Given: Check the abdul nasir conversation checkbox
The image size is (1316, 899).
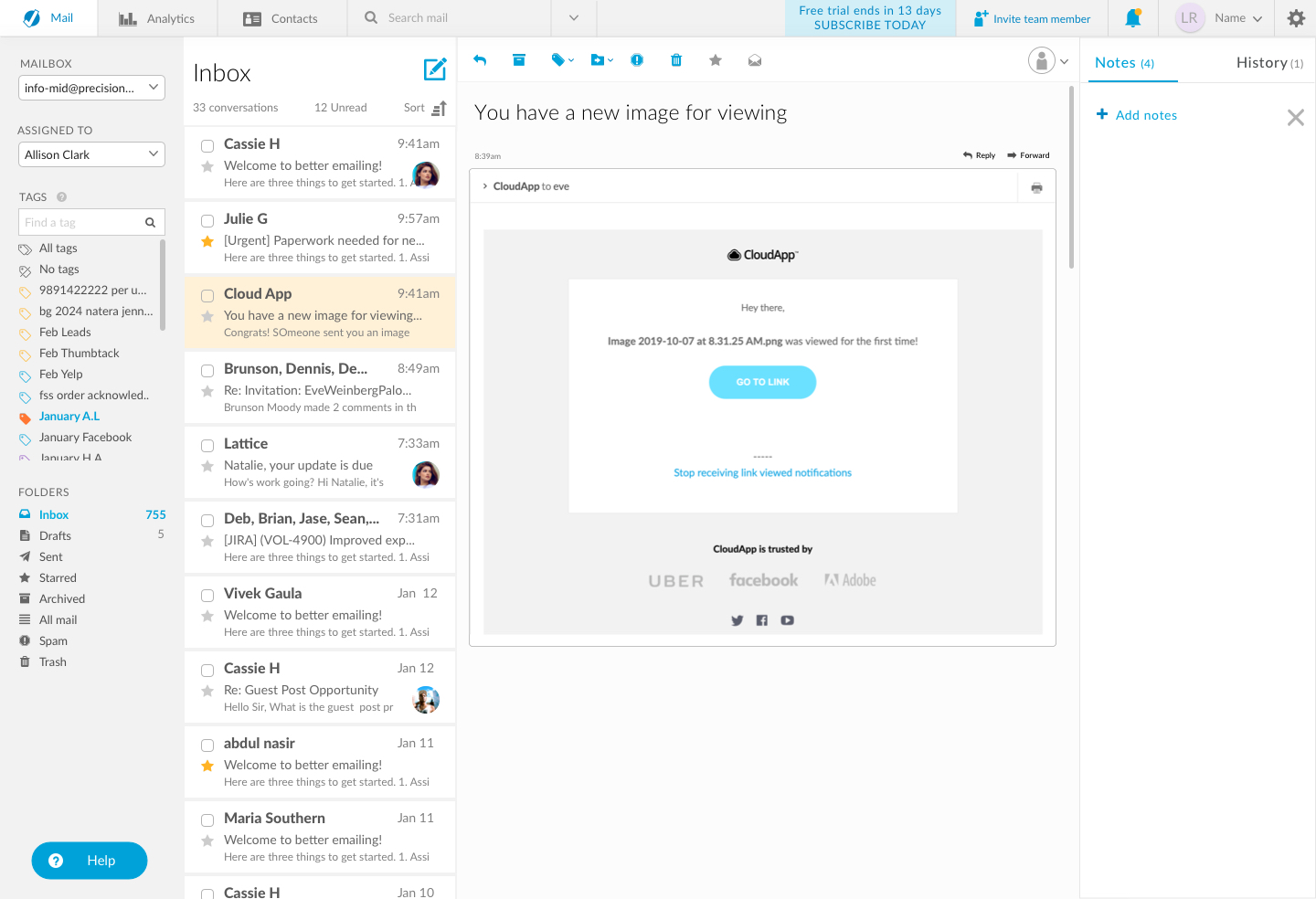Looking at the screenshot, I should tap(207, 746).
